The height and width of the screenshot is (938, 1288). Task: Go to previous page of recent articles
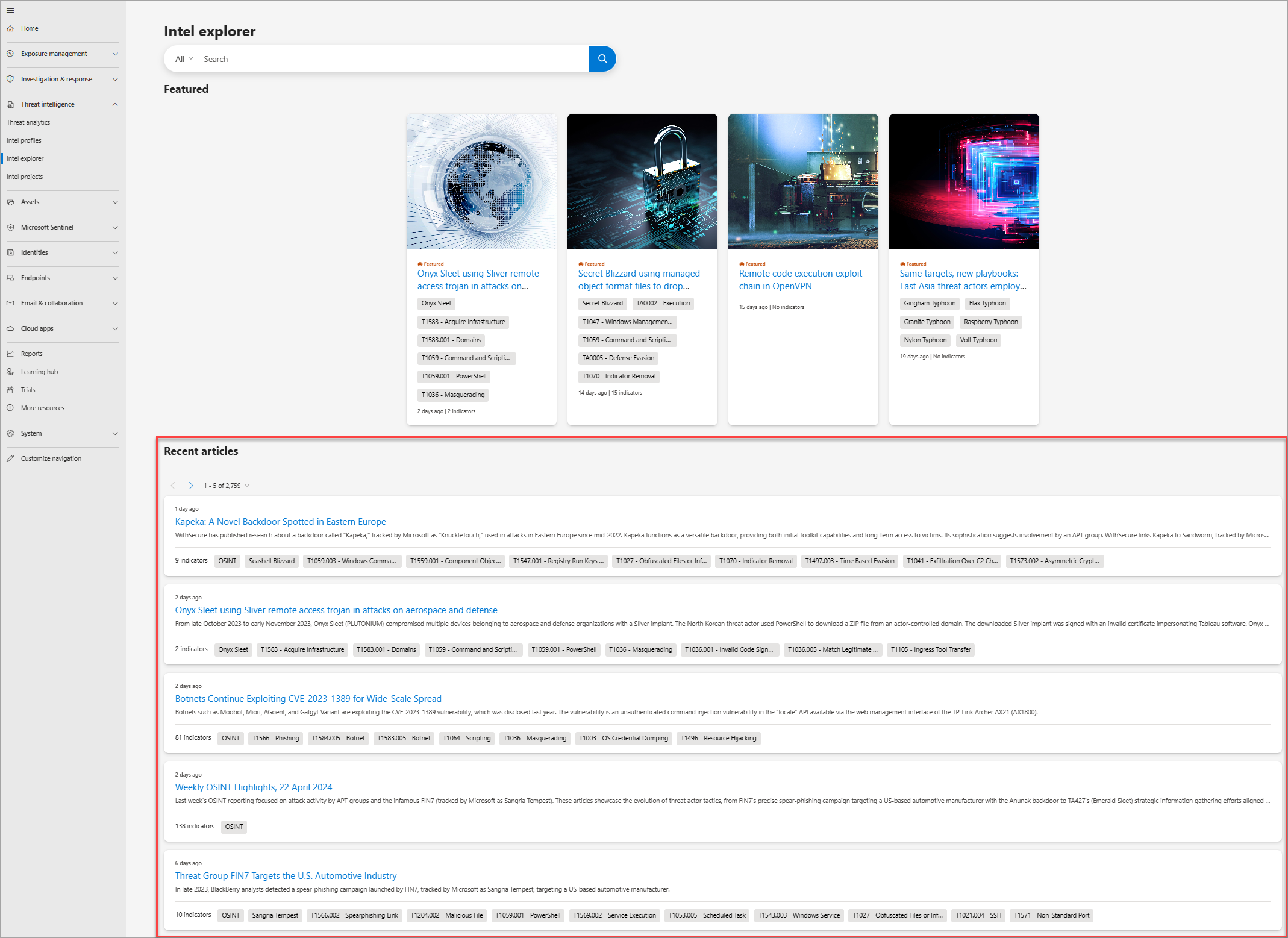point(173,486)
